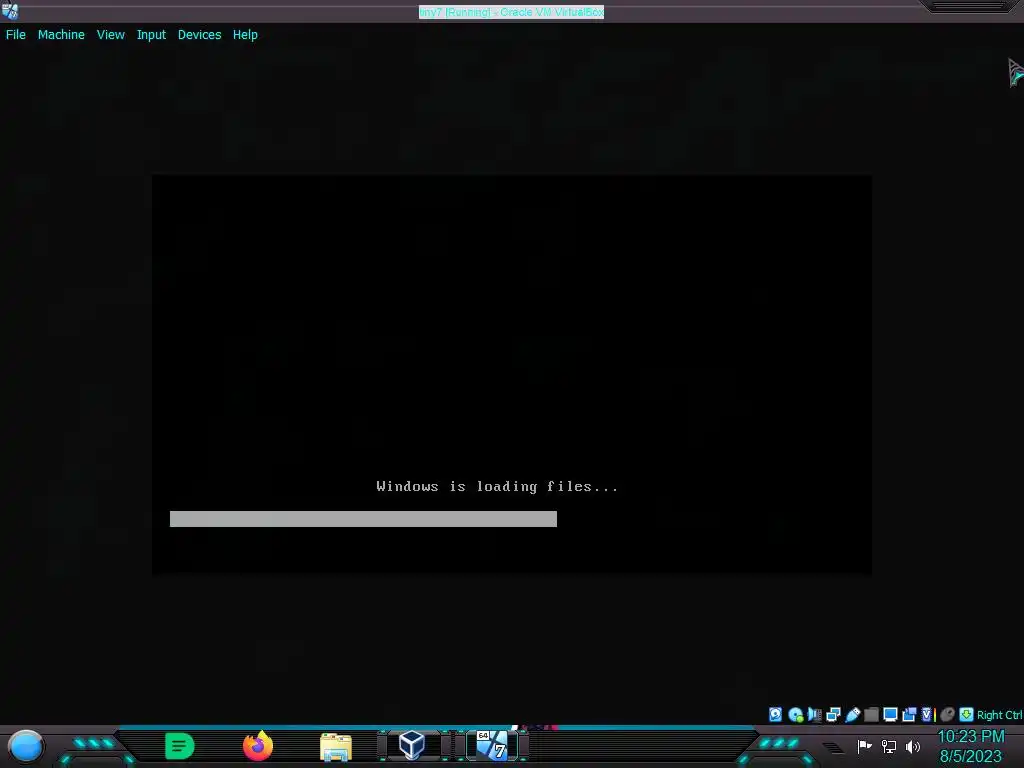Click the recording indicator icon
Screen dimensions: 1024x768
tap(908, 714)
